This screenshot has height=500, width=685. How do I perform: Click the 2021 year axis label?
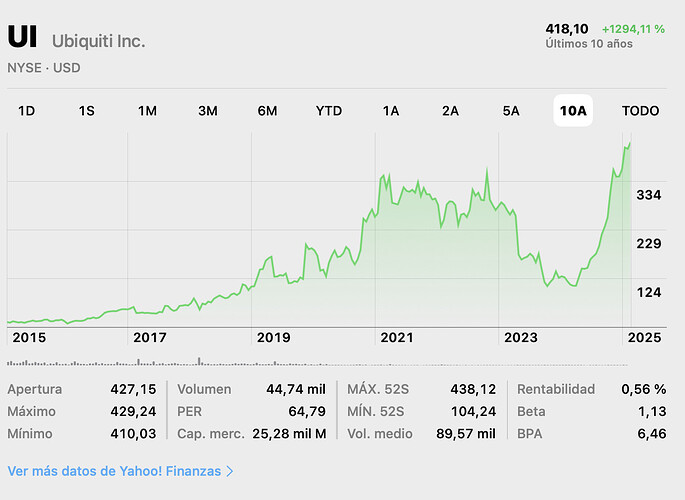tap(397, 338)
